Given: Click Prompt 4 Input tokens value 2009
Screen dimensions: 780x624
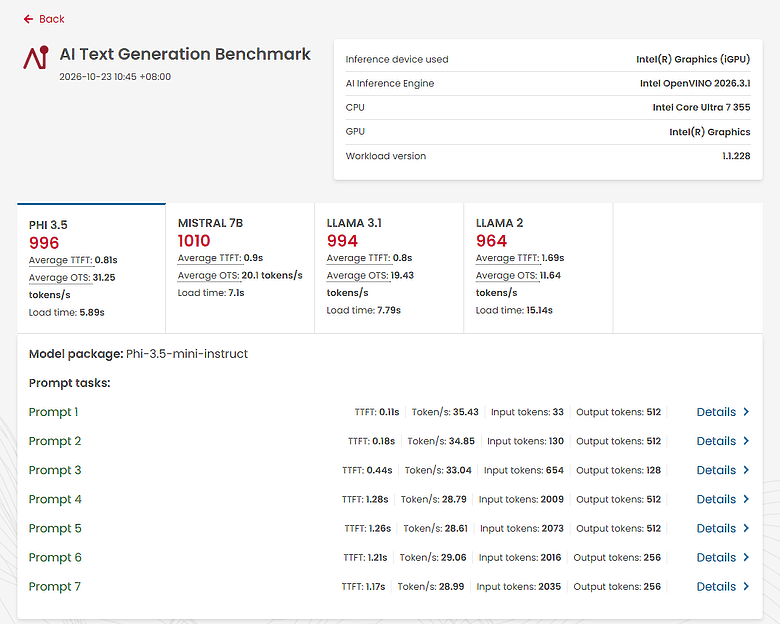Looking at the screenshot, I should tap(552, 499).
